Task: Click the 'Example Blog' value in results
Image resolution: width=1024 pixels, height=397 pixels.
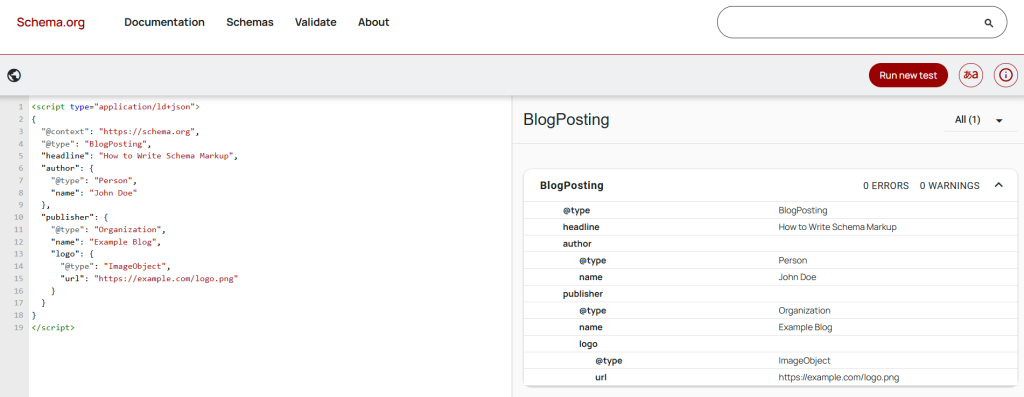Action: (x=805, y=327)
